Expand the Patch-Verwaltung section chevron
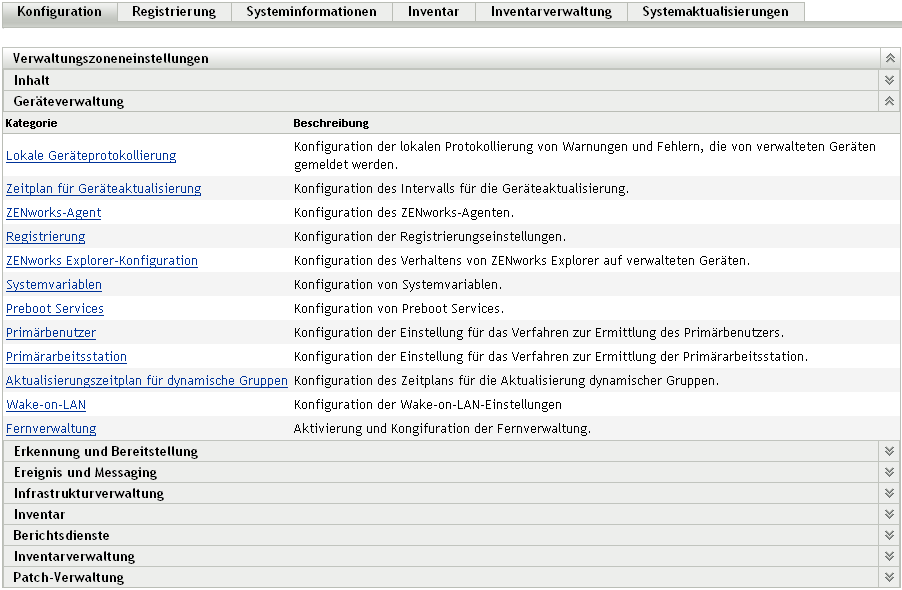Screen dimensions: 902x590 point(889,577)
